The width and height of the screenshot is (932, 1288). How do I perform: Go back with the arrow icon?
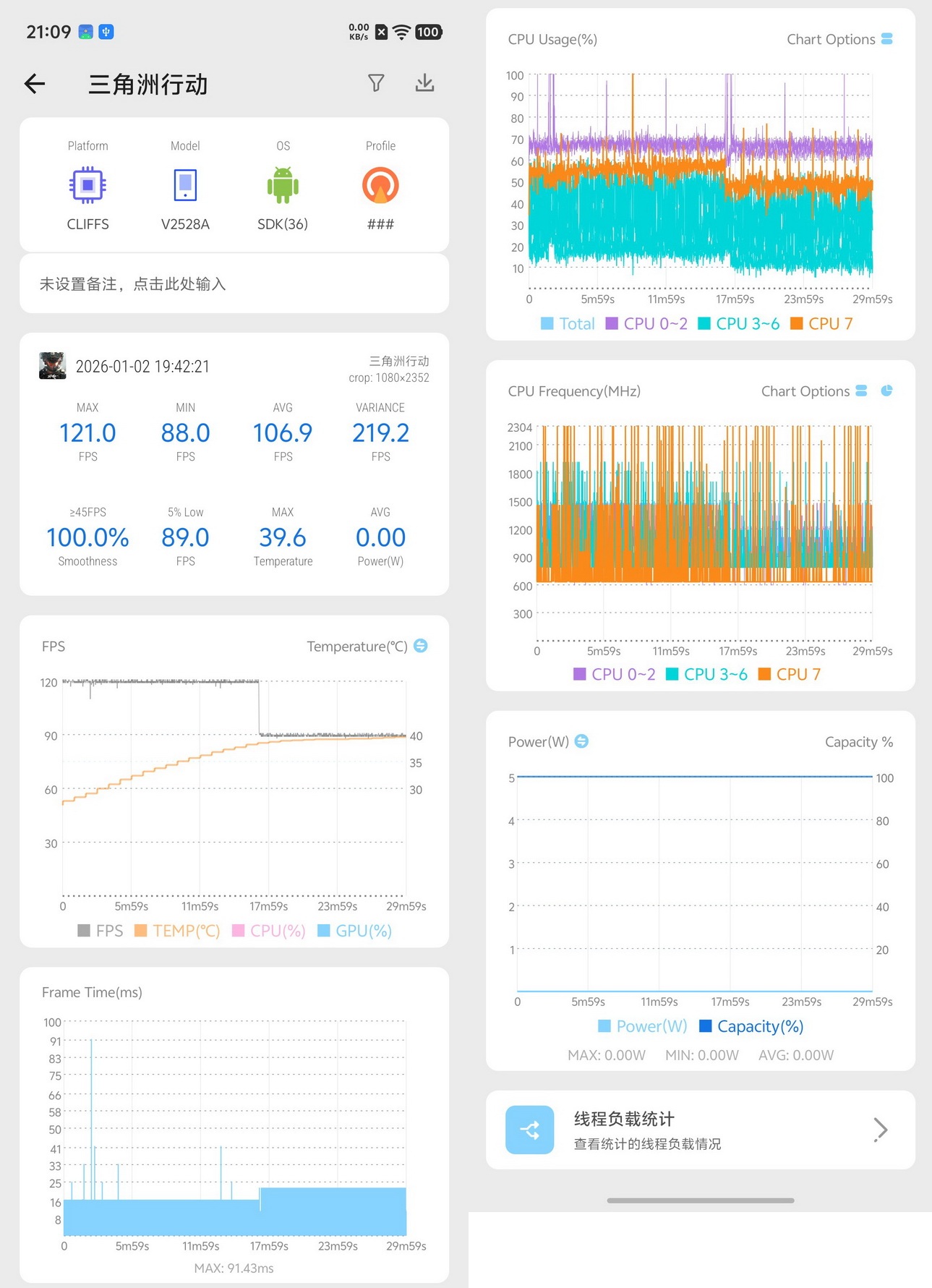[35, 84]
